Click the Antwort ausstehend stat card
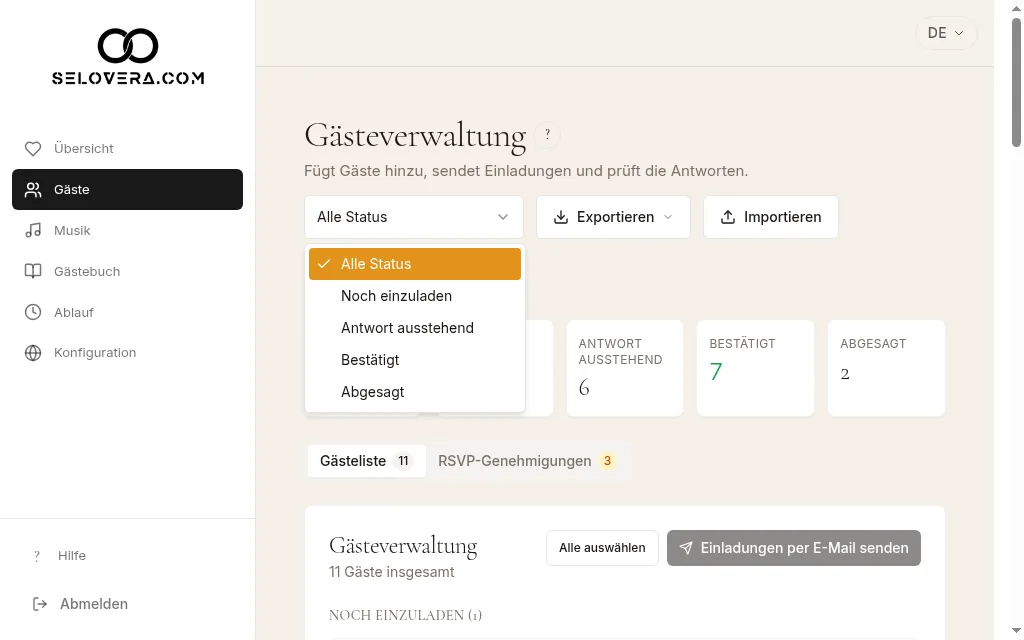The width and height of the screenshot is (1024, 640). coord(624,368)
